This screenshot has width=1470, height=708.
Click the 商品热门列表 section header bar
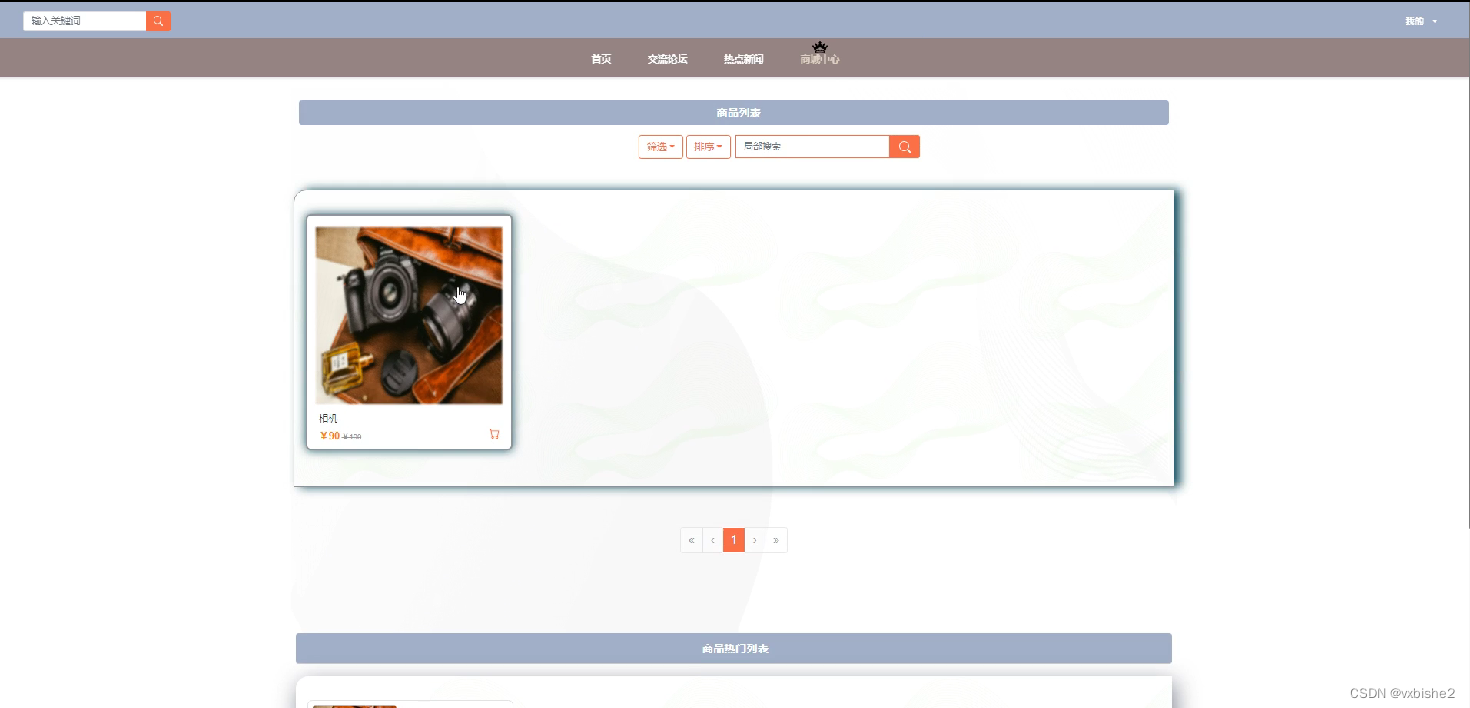734,648
